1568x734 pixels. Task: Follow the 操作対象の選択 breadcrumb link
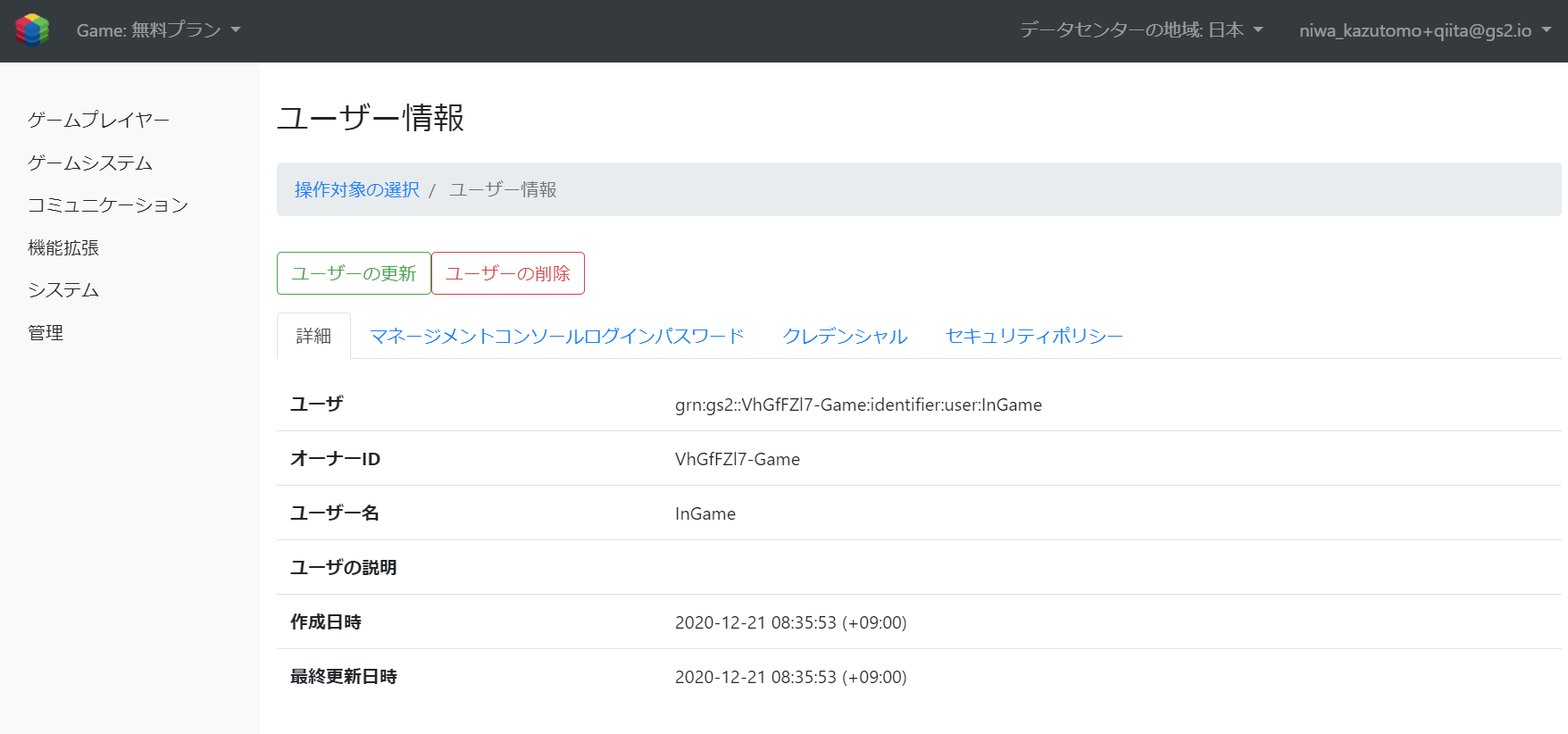point(357,189)
